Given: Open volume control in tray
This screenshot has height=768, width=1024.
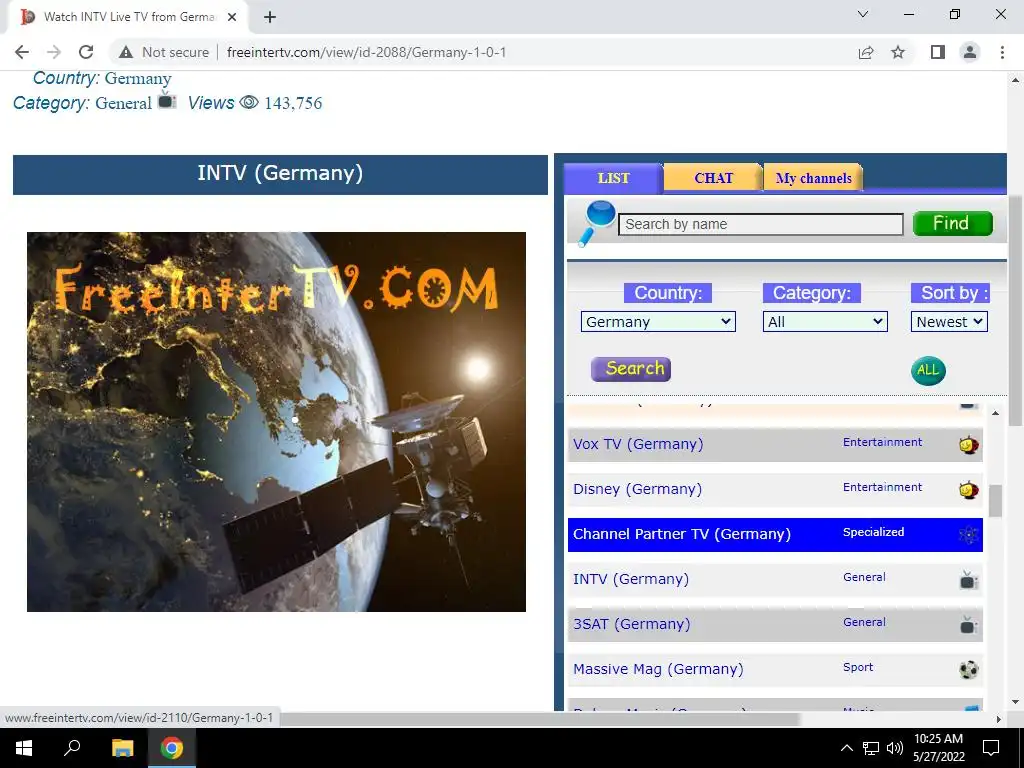Looking at the screenshot, I should pos(895,748).
